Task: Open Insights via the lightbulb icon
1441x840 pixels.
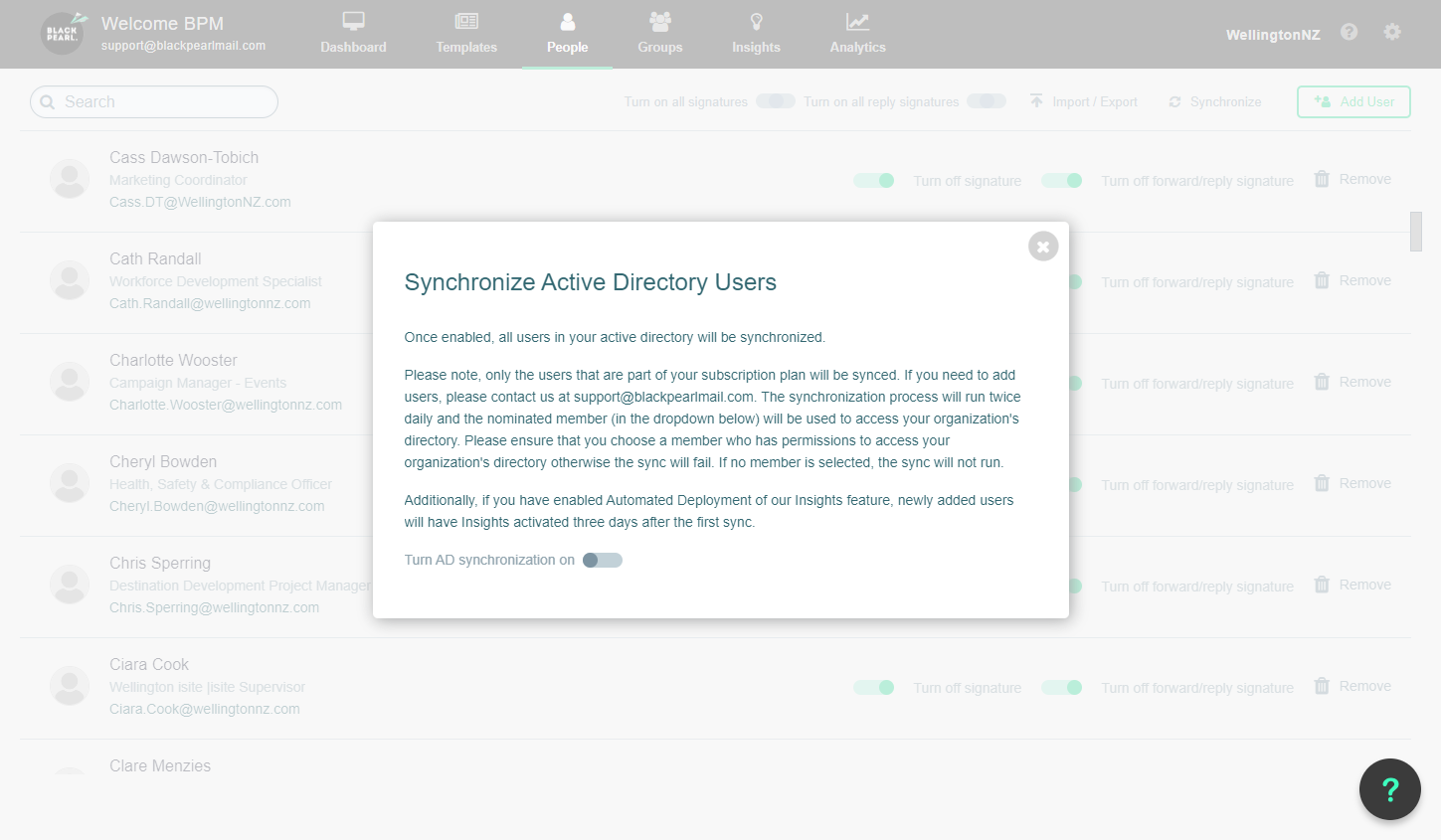Action: coord(756,20)
